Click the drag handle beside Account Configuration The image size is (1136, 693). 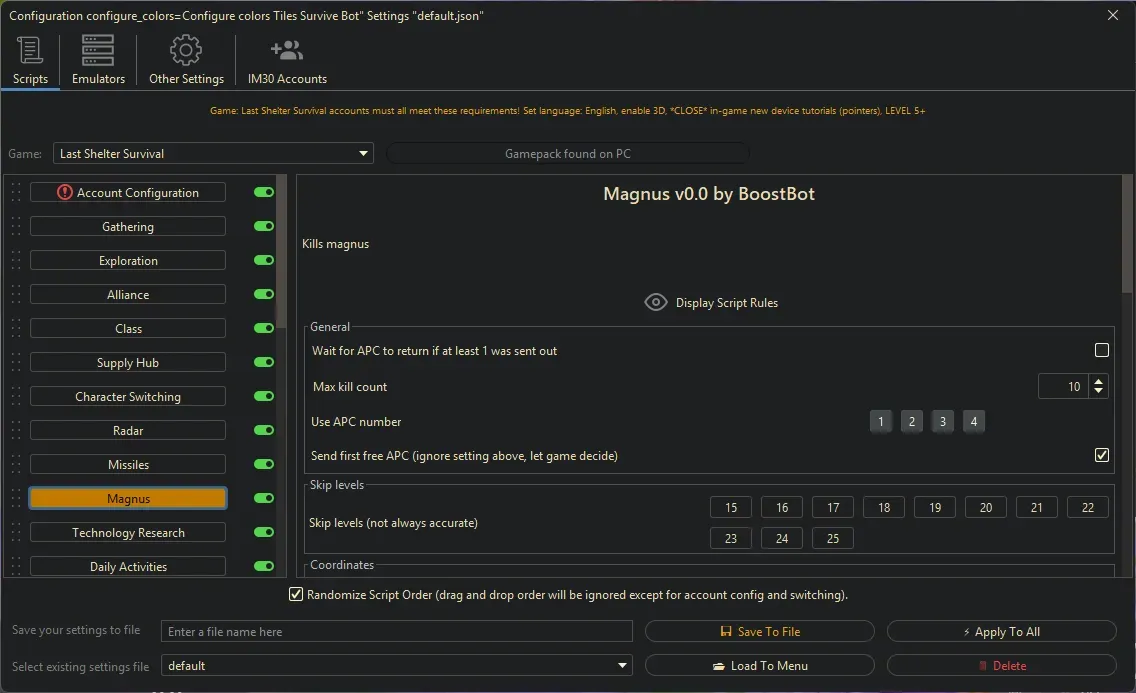coord(16,193)
